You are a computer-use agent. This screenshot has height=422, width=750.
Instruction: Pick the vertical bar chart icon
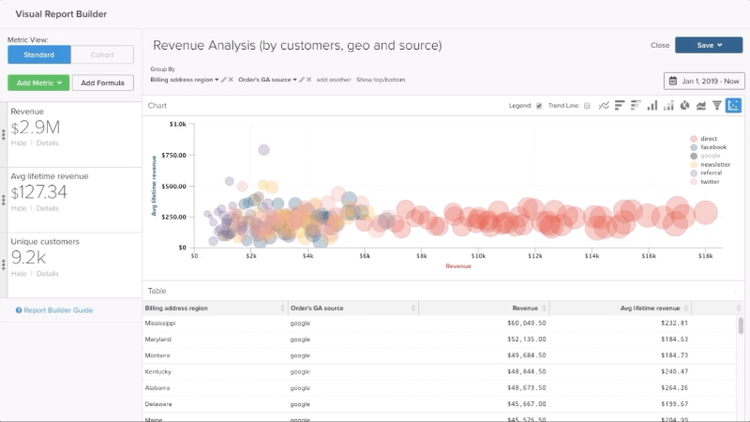click(653, 105)
